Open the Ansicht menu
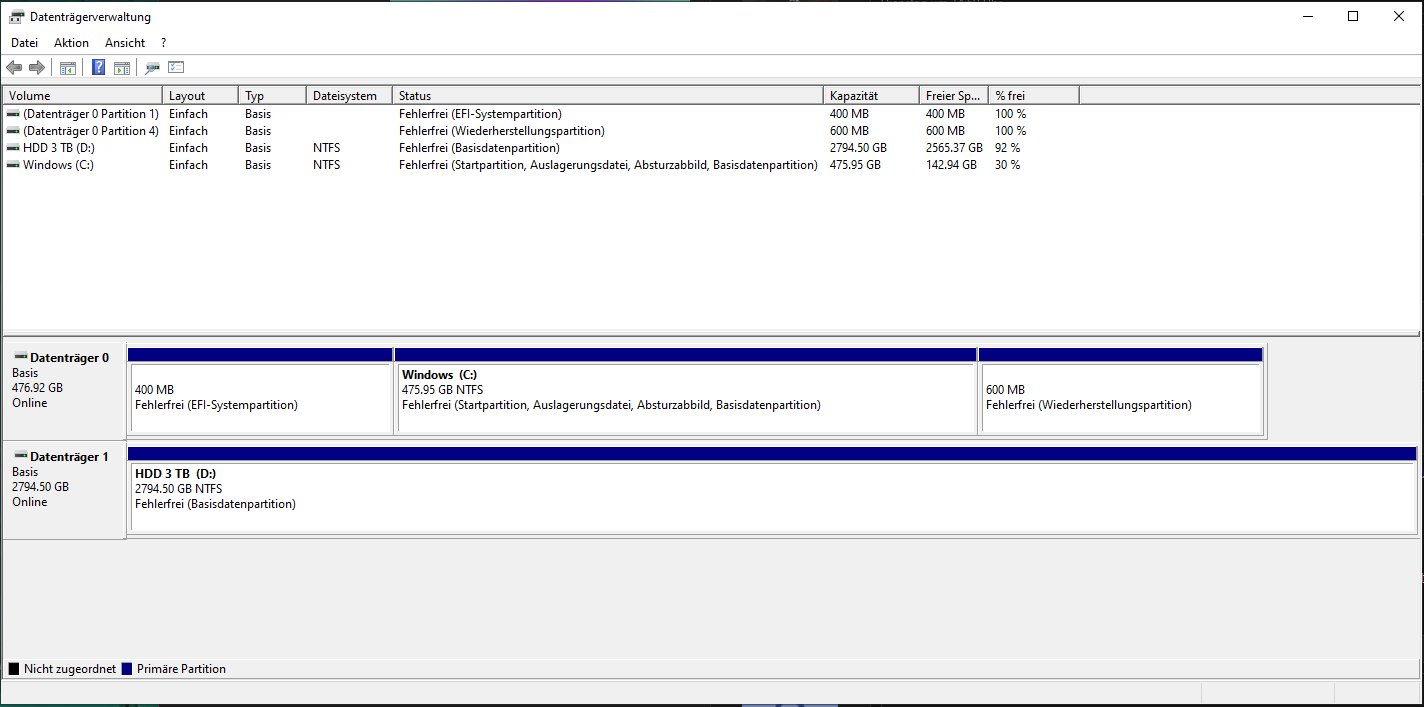1424x707 pixels. pyautogui.click(x=124, y=42)
